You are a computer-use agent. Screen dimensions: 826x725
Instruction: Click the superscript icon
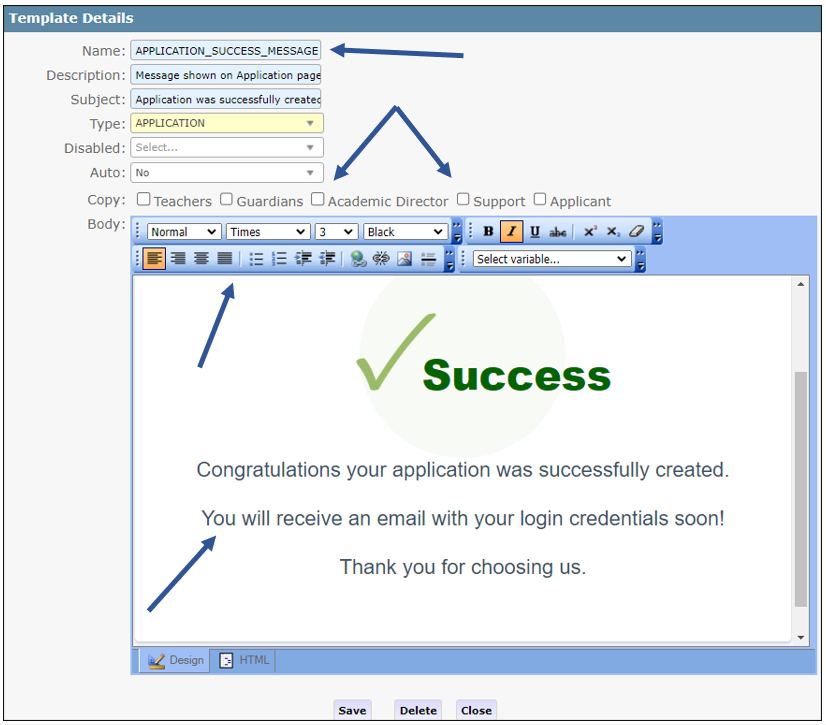(590, 232)
